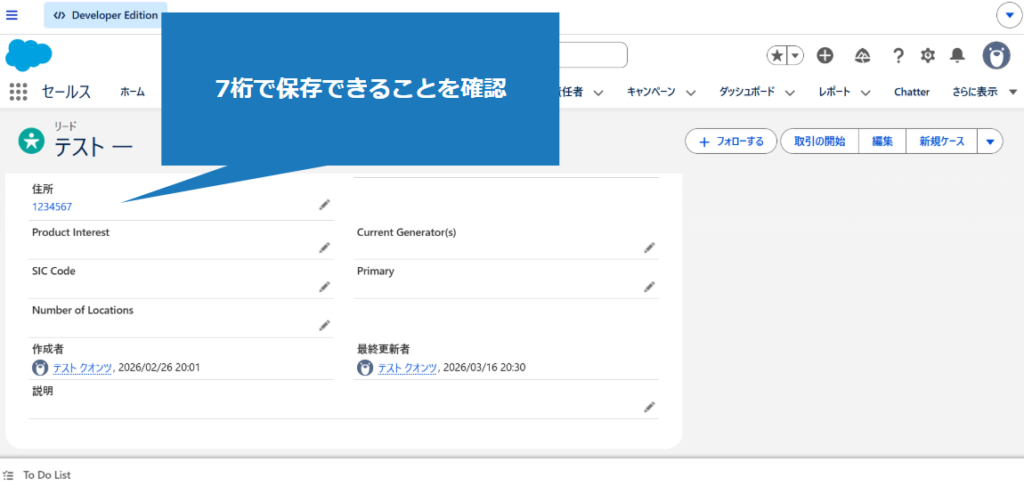Image resolution: width=1024 pixels, height=486 pixels.
Task: Open the help question mark icon
Action: [898, 56]
